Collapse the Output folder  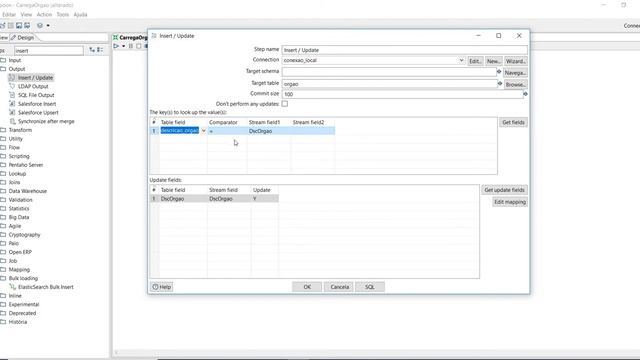tap(3, 69)
